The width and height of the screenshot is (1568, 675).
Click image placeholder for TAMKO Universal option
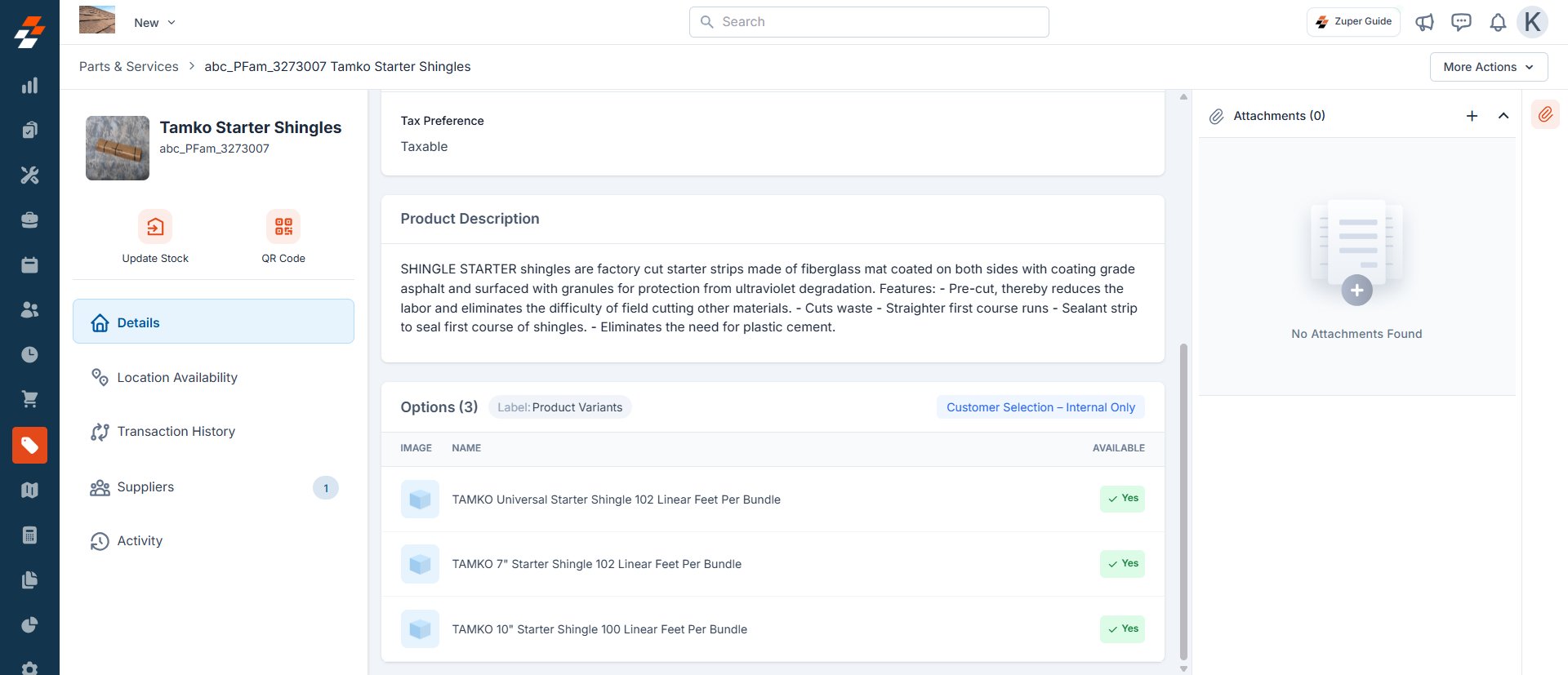click(x=420, y=500)
